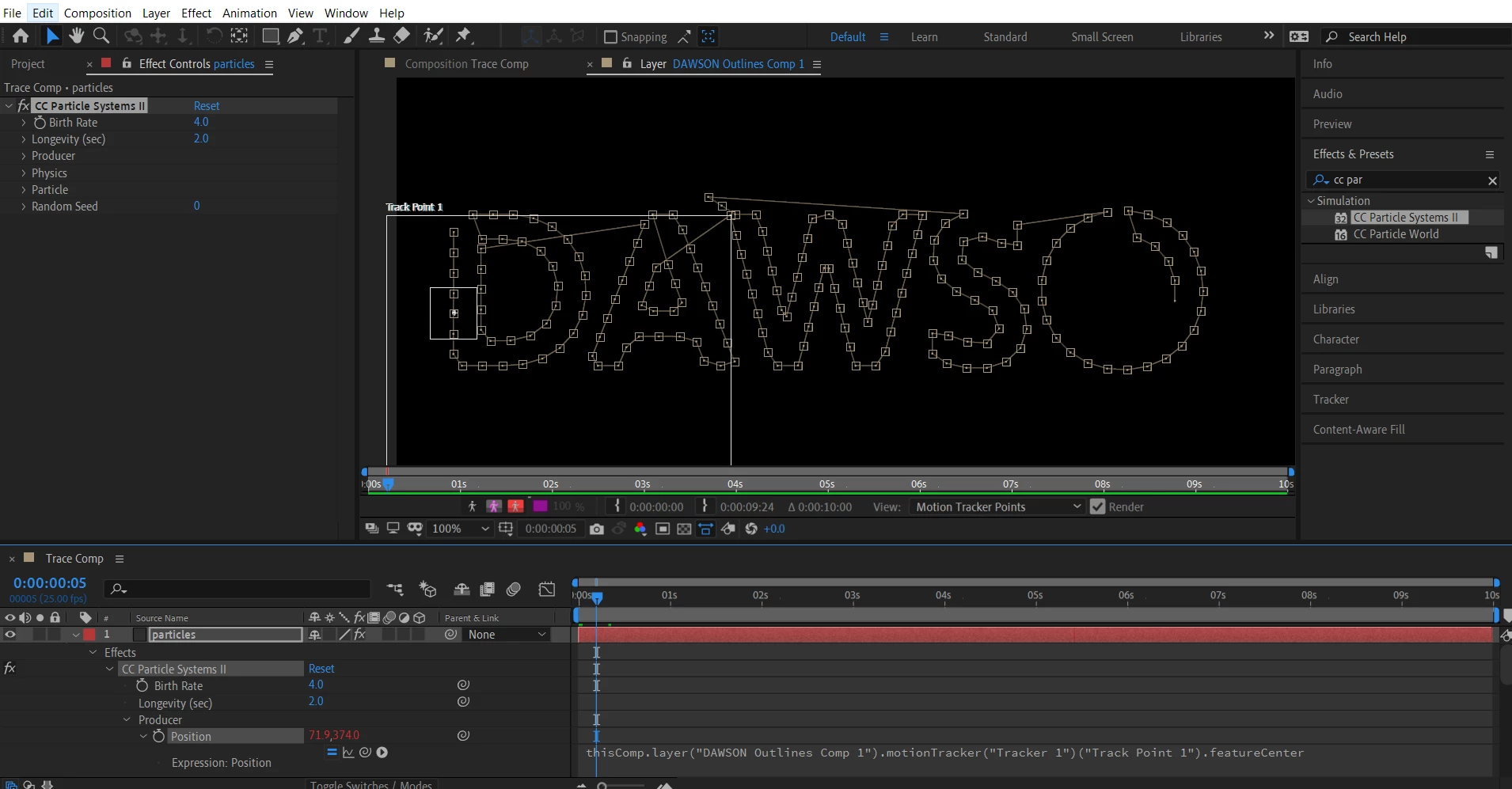Image resolution: width=1512 pixels, height=789 pixels.
Task: Open the Composition menu
Action: point(97,13)
